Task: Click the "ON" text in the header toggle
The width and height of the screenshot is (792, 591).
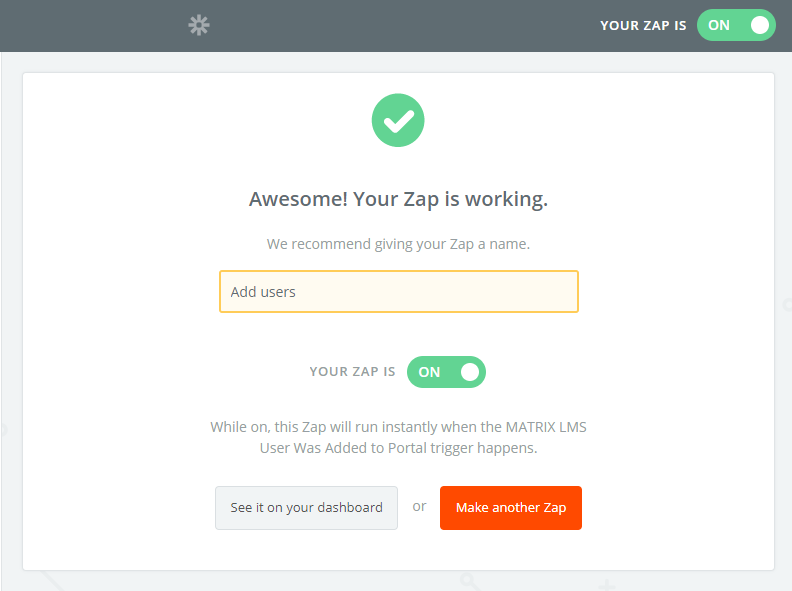Action: tap(719, 26)
